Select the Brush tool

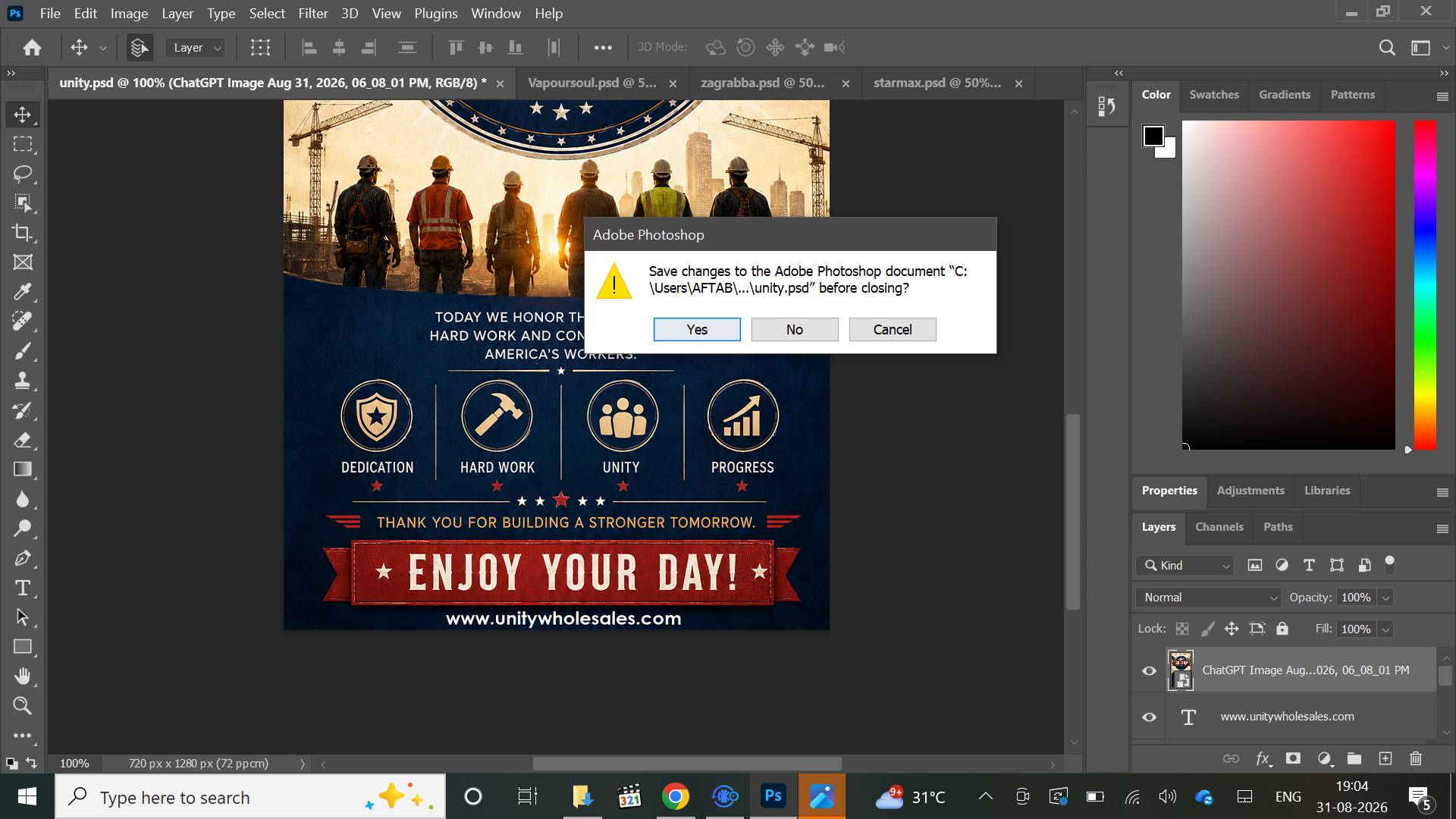23,351
